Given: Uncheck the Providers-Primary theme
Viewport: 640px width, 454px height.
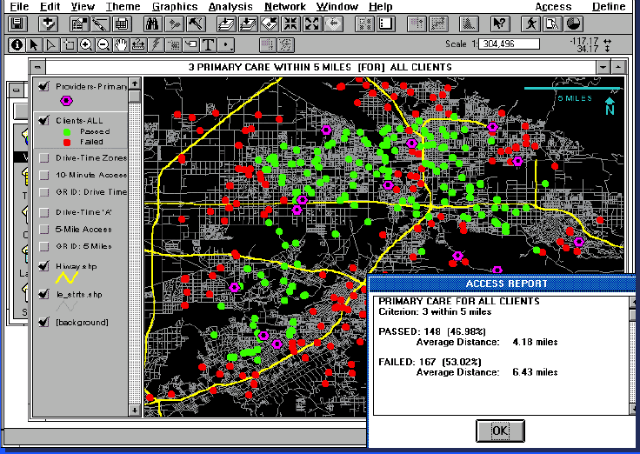Looking at the screenshot, I should [x=44, y=86].
